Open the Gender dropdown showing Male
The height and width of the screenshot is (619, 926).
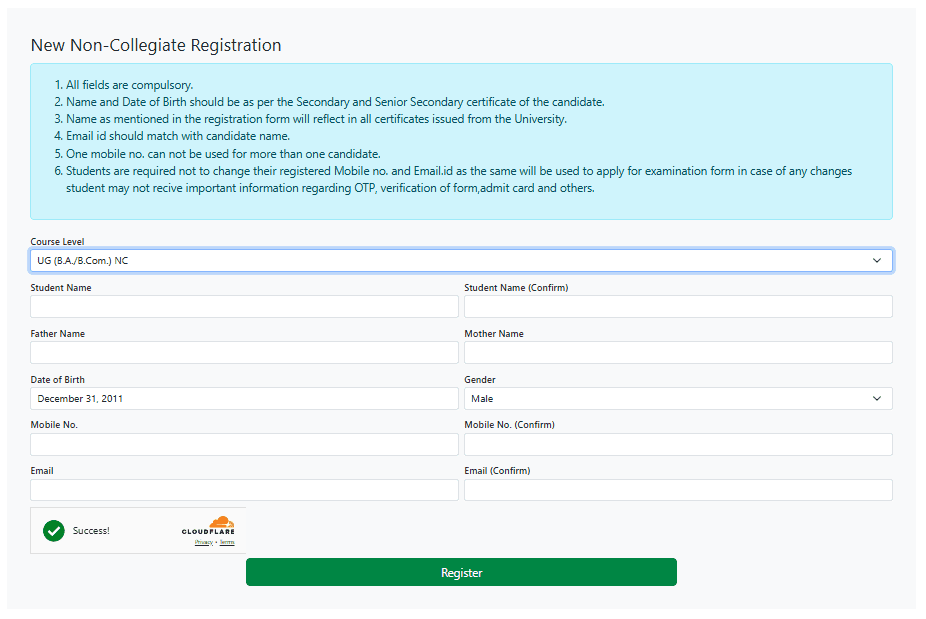[677, 398]
